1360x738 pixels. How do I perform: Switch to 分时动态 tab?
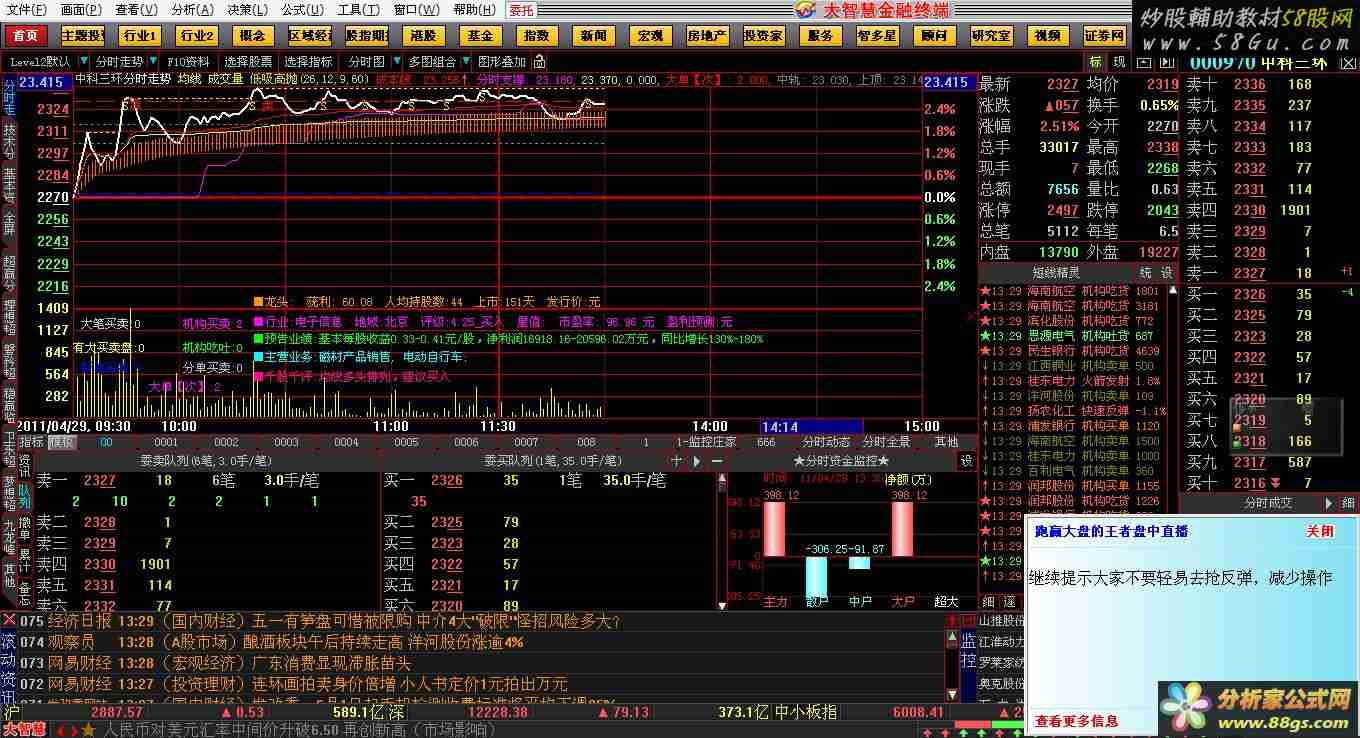(x=826, y=442)
